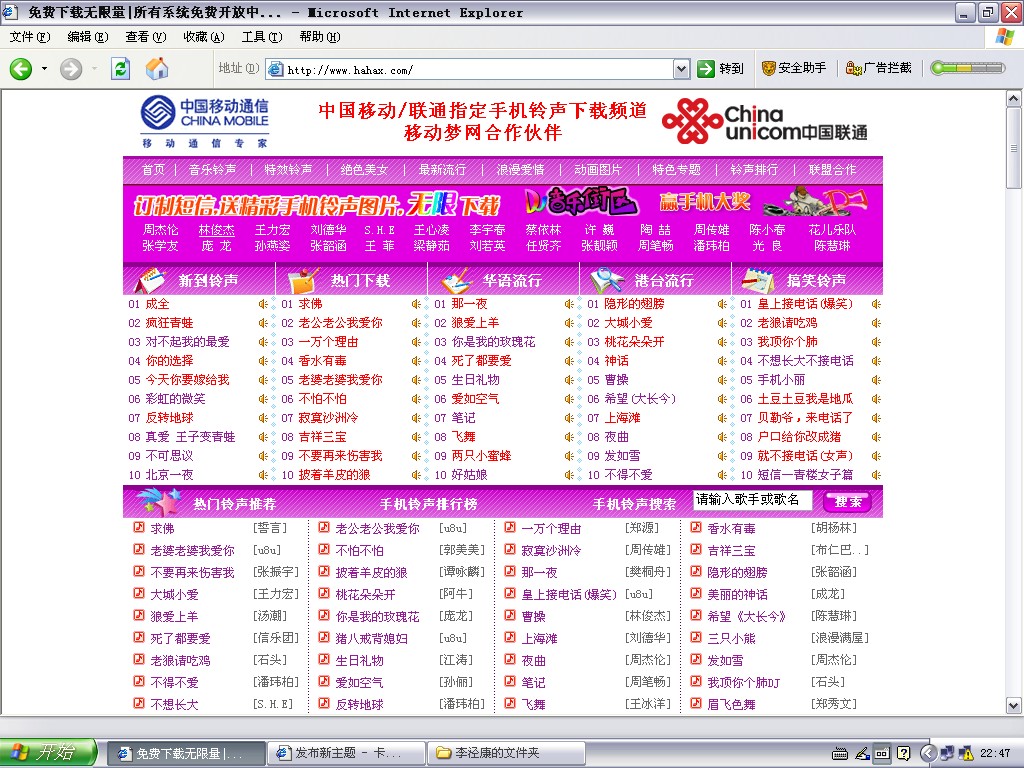This screenshot has width=1024, height=768.
Task: Click the 请输入歌手或歌名 search field
Action: point(752,500)
